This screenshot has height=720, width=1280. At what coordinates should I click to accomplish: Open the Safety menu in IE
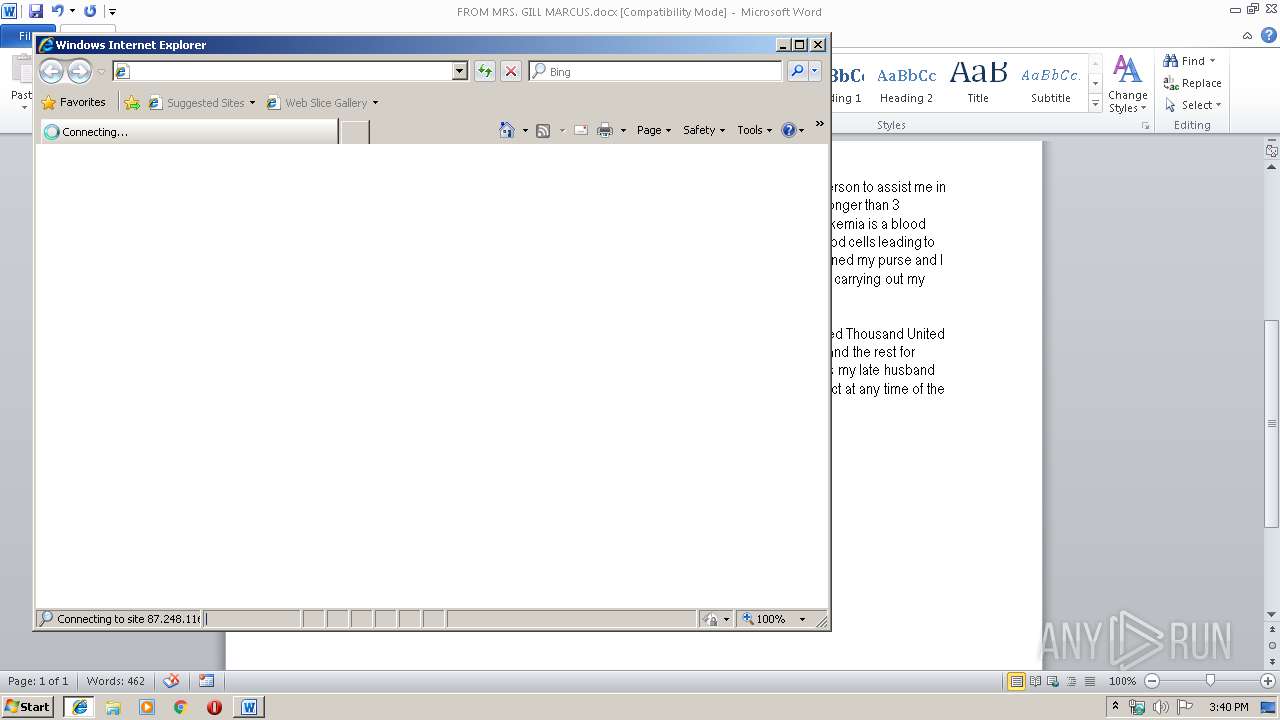tap(704, 130)
